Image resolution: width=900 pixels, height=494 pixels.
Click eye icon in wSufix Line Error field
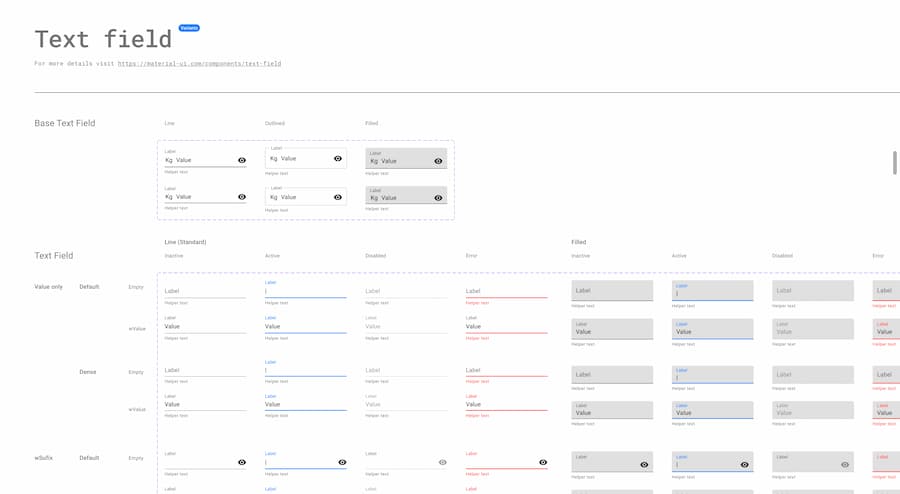543,462
